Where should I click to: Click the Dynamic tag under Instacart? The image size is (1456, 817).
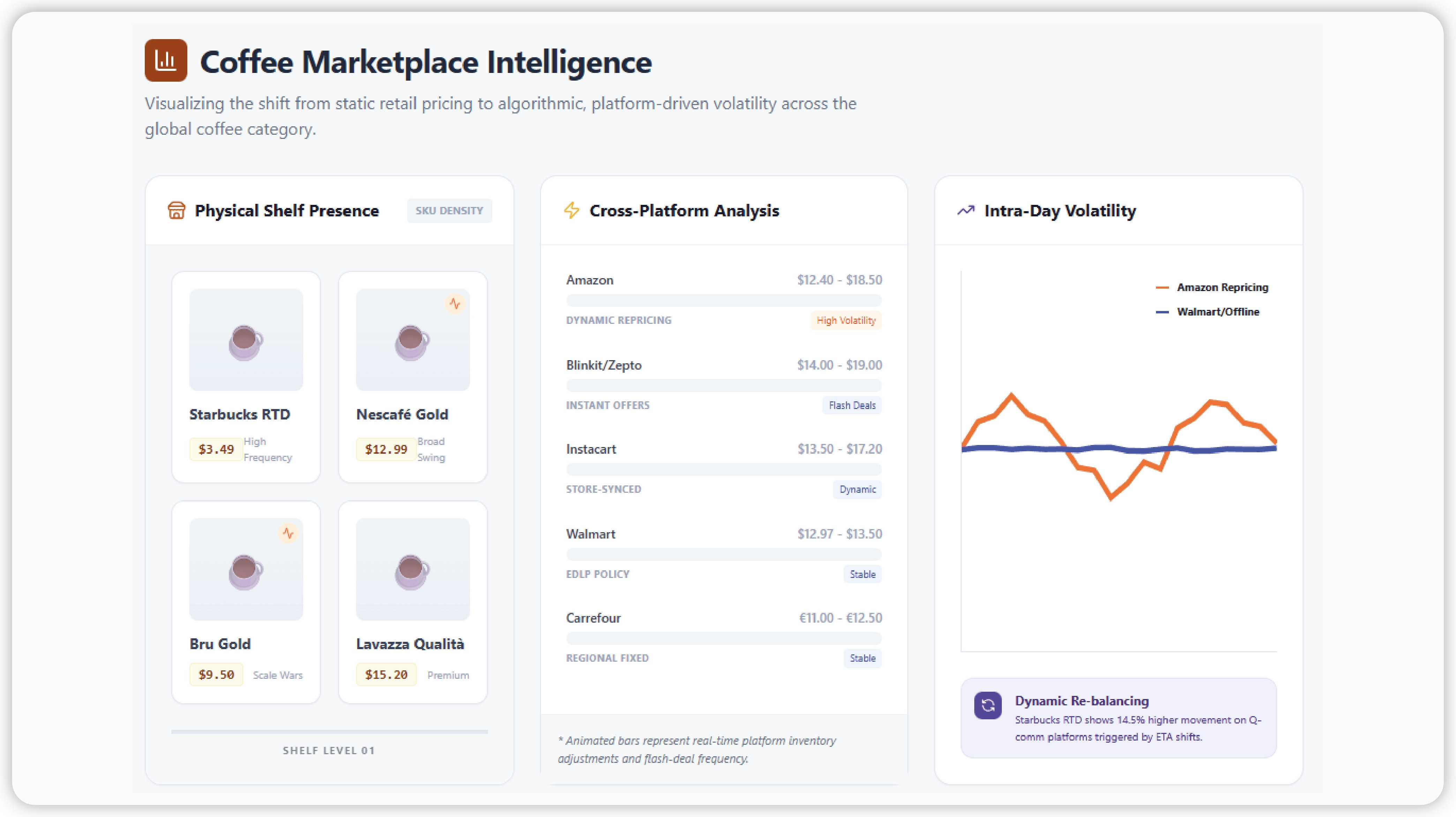pyautogui.click(x=857, y=490)
